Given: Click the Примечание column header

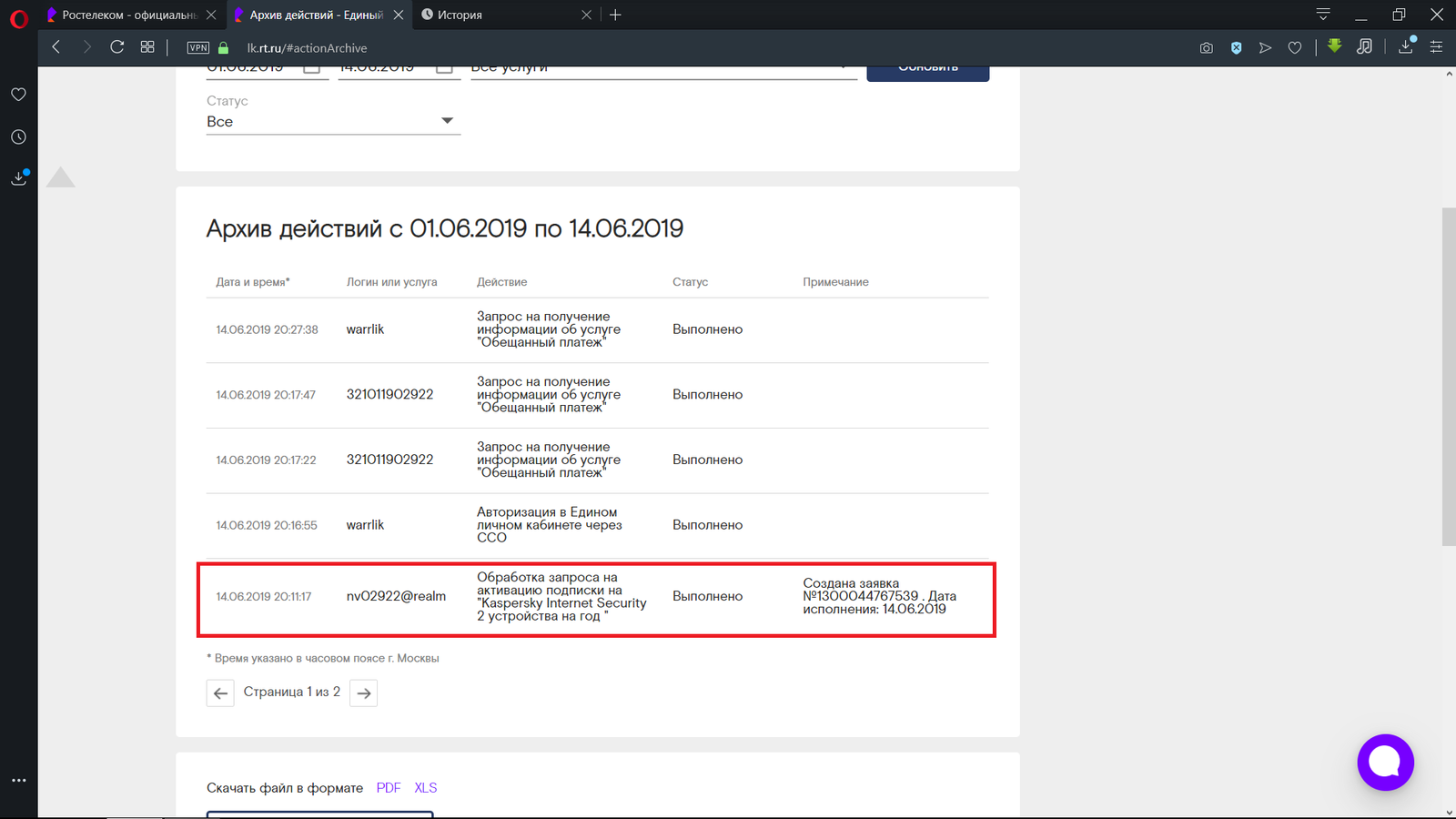Looking at the screenshot, I should click(x=835, y=282).
